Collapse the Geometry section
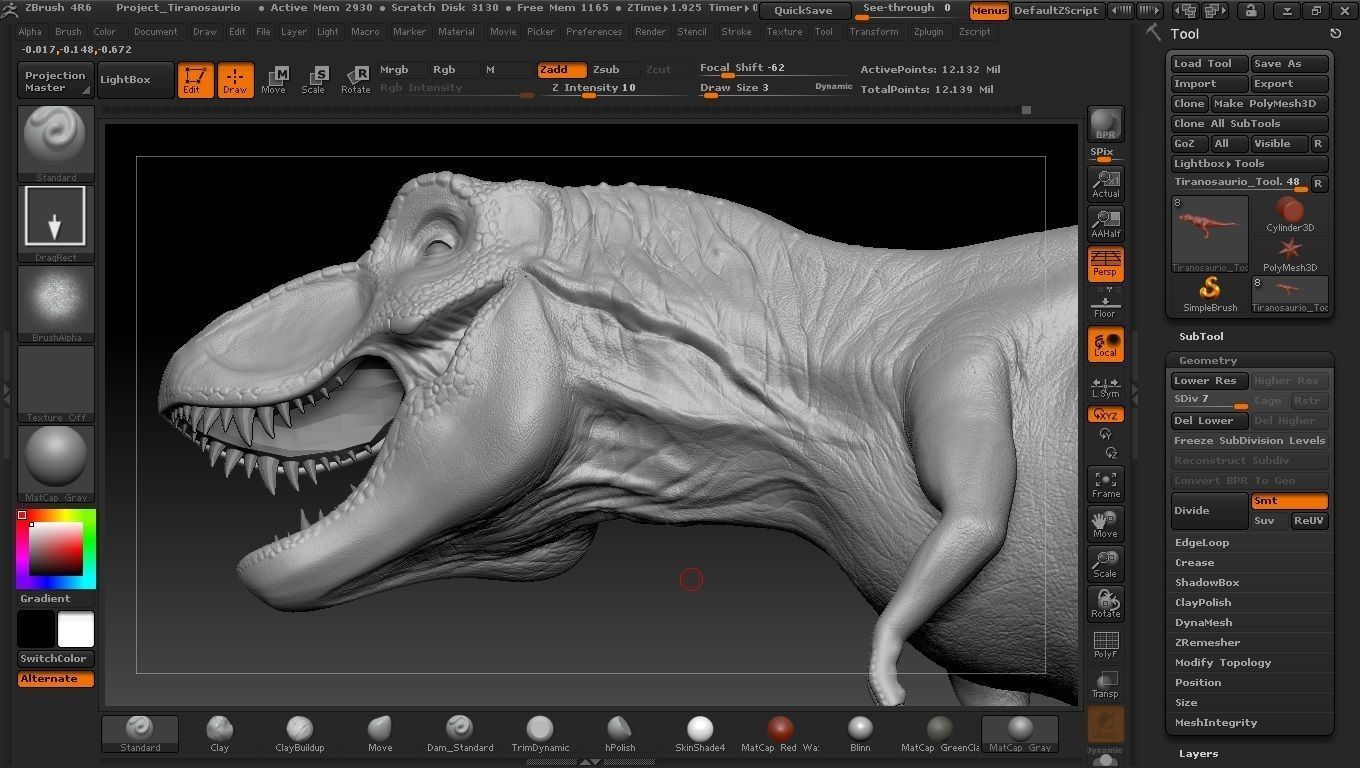1360x768 pixels. 1207,360
